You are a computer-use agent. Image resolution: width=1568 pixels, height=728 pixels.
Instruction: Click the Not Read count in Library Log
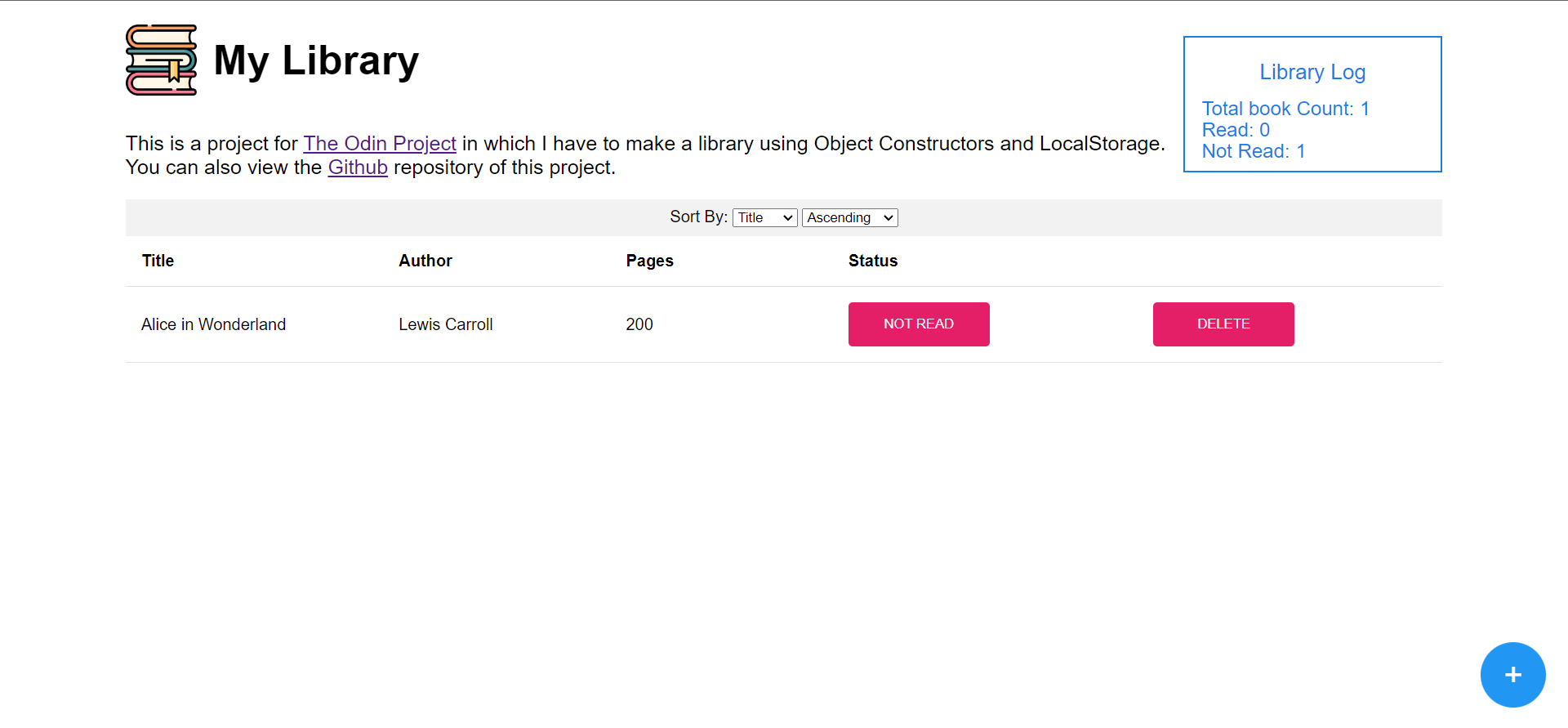pos(1254,151)
